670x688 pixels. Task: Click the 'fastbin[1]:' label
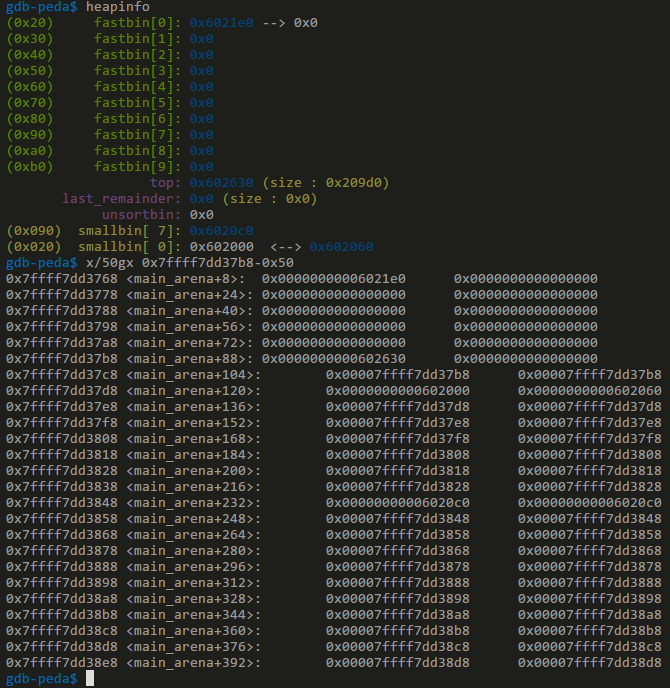(x=137, y=39)
